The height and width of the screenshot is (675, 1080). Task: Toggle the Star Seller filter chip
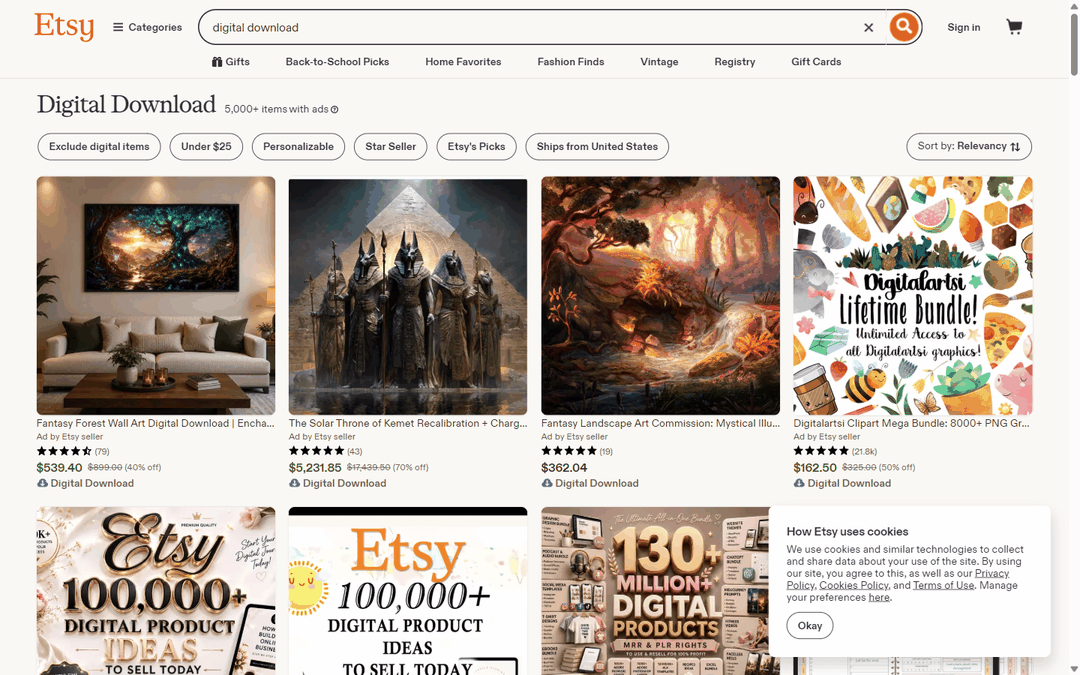click(x=391, y=147)
